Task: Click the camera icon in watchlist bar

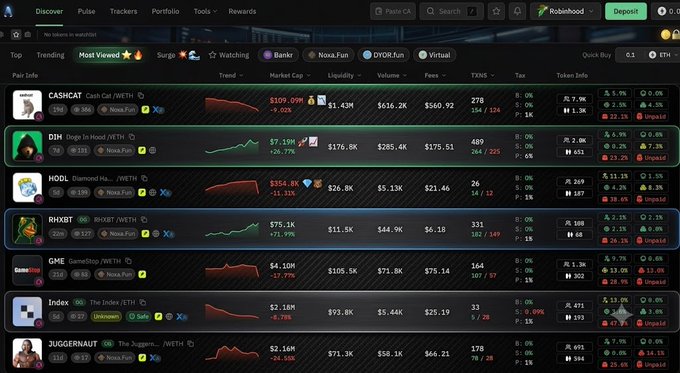Action: coord(28,34)
